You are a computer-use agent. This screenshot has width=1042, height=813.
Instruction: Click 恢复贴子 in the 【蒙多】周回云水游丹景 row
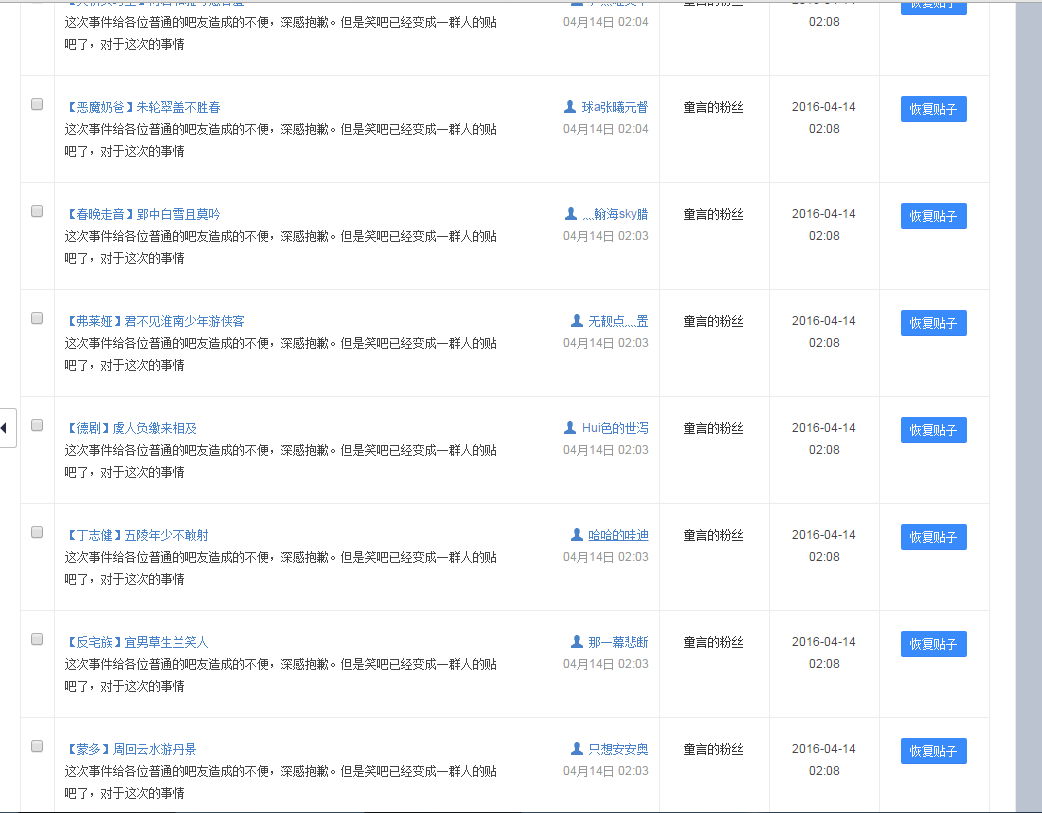(934, 751)
